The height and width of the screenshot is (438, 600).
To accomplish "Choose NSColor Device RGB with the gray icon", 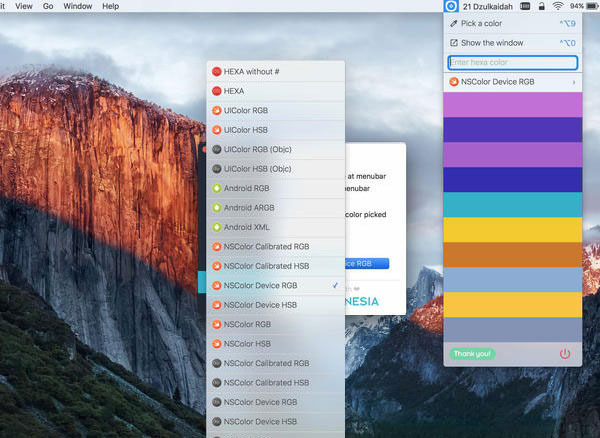I will [x=276, y=402].
